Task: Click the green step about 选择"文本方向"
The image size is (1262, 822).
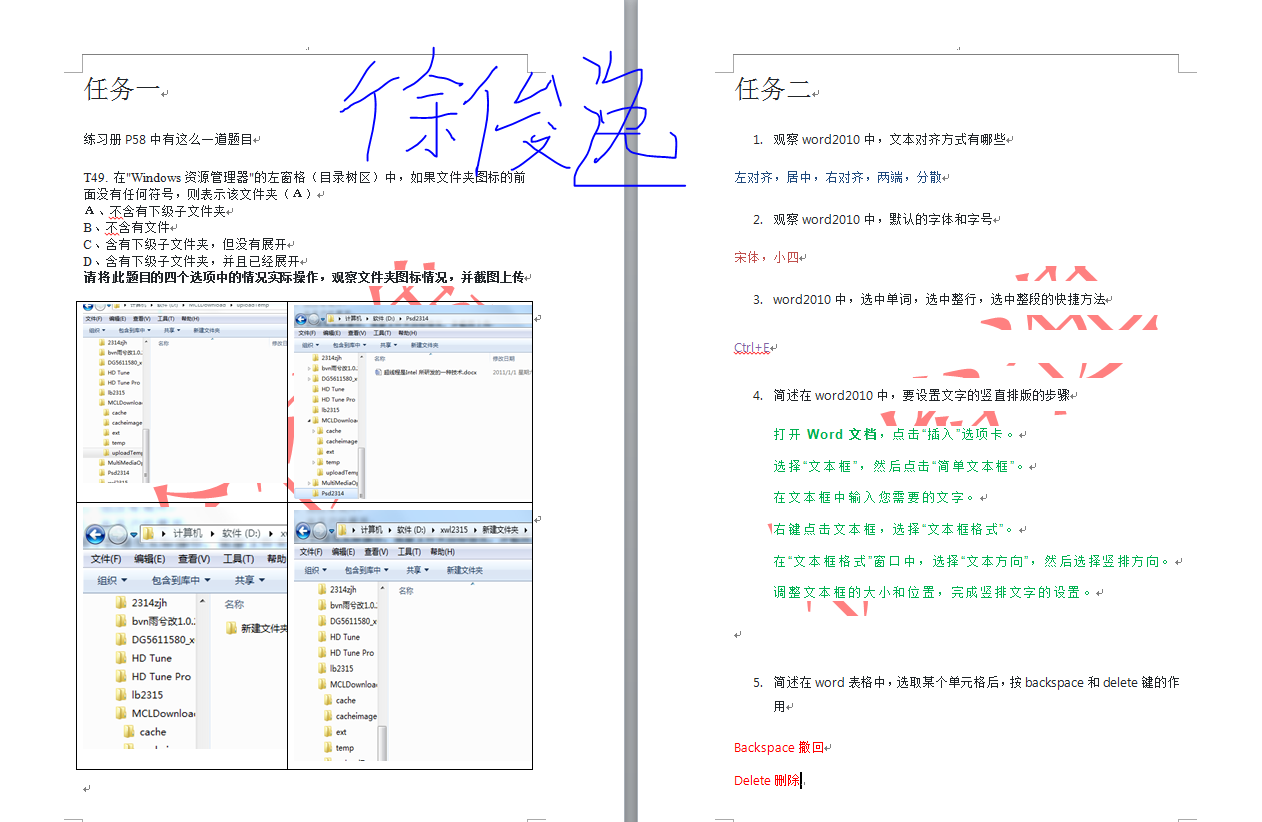Action: pos(973,561)
